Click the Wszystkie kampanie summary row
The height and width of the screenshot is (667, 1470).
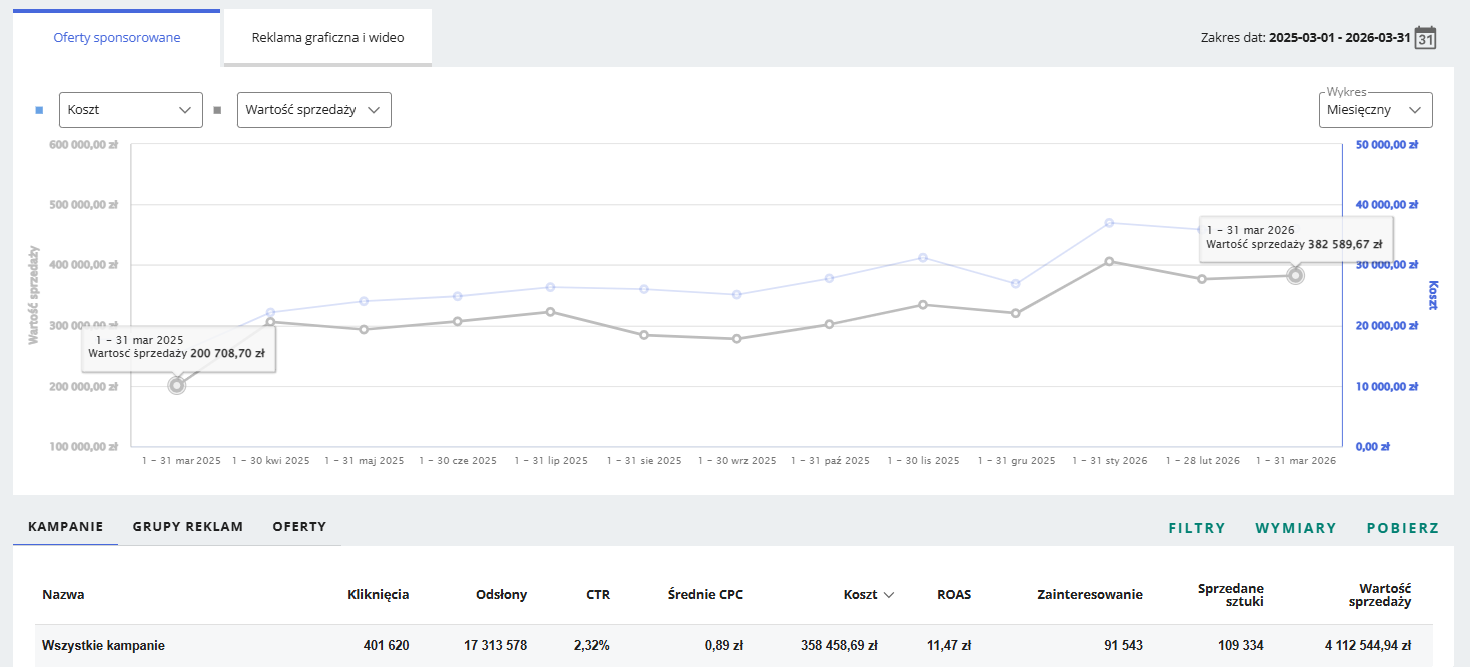pos(734,645)
